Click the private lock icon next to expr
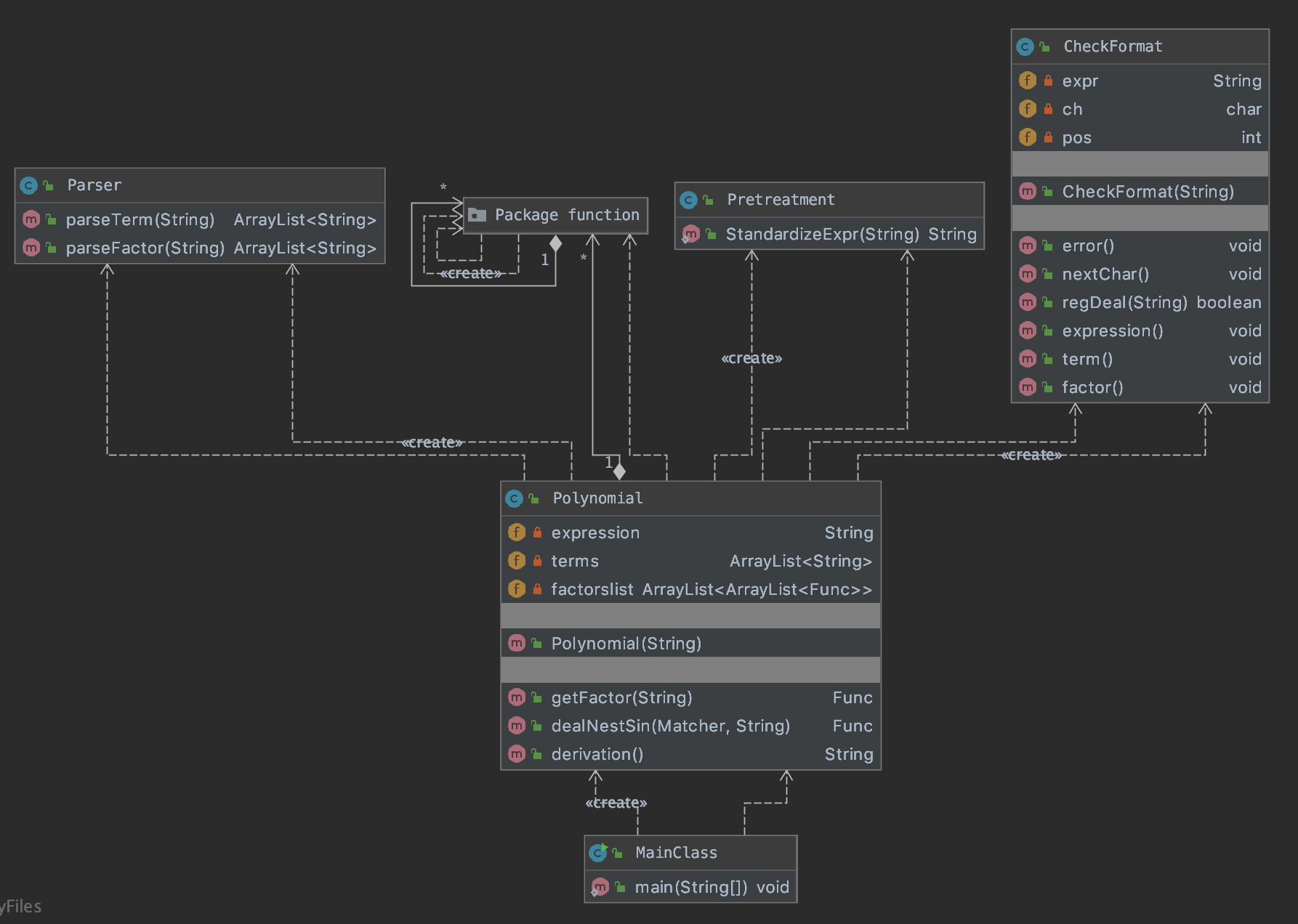1298x924 pixels. click(x=1048, y=81)
